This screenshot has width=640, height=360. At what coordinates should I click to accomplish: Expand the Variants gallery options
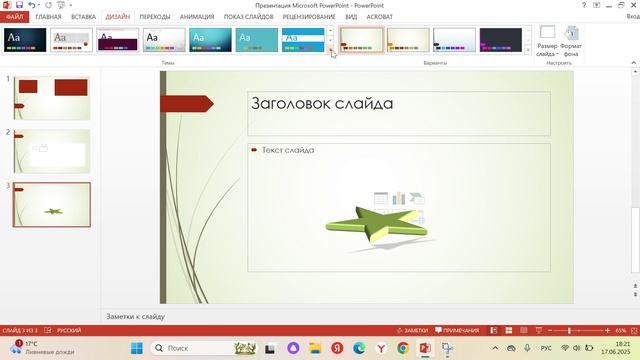[528, 49]
